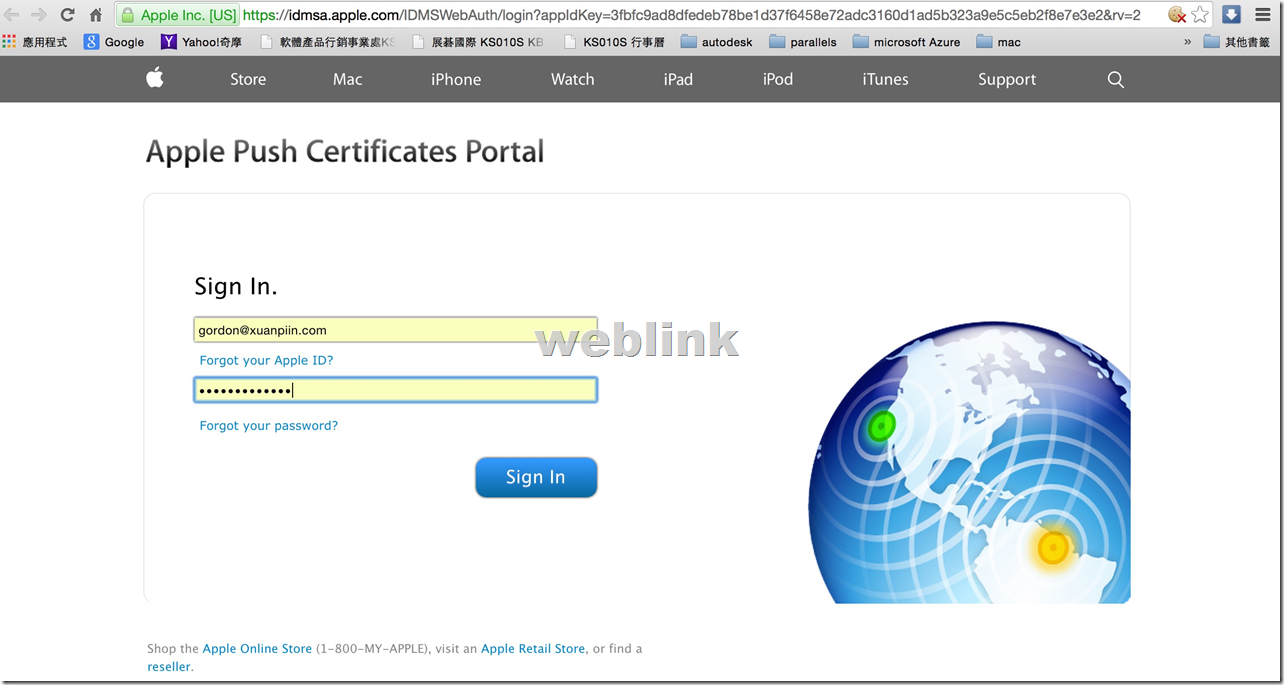
Task: Open the parallels bookmark folder
Action: (803, 42)
